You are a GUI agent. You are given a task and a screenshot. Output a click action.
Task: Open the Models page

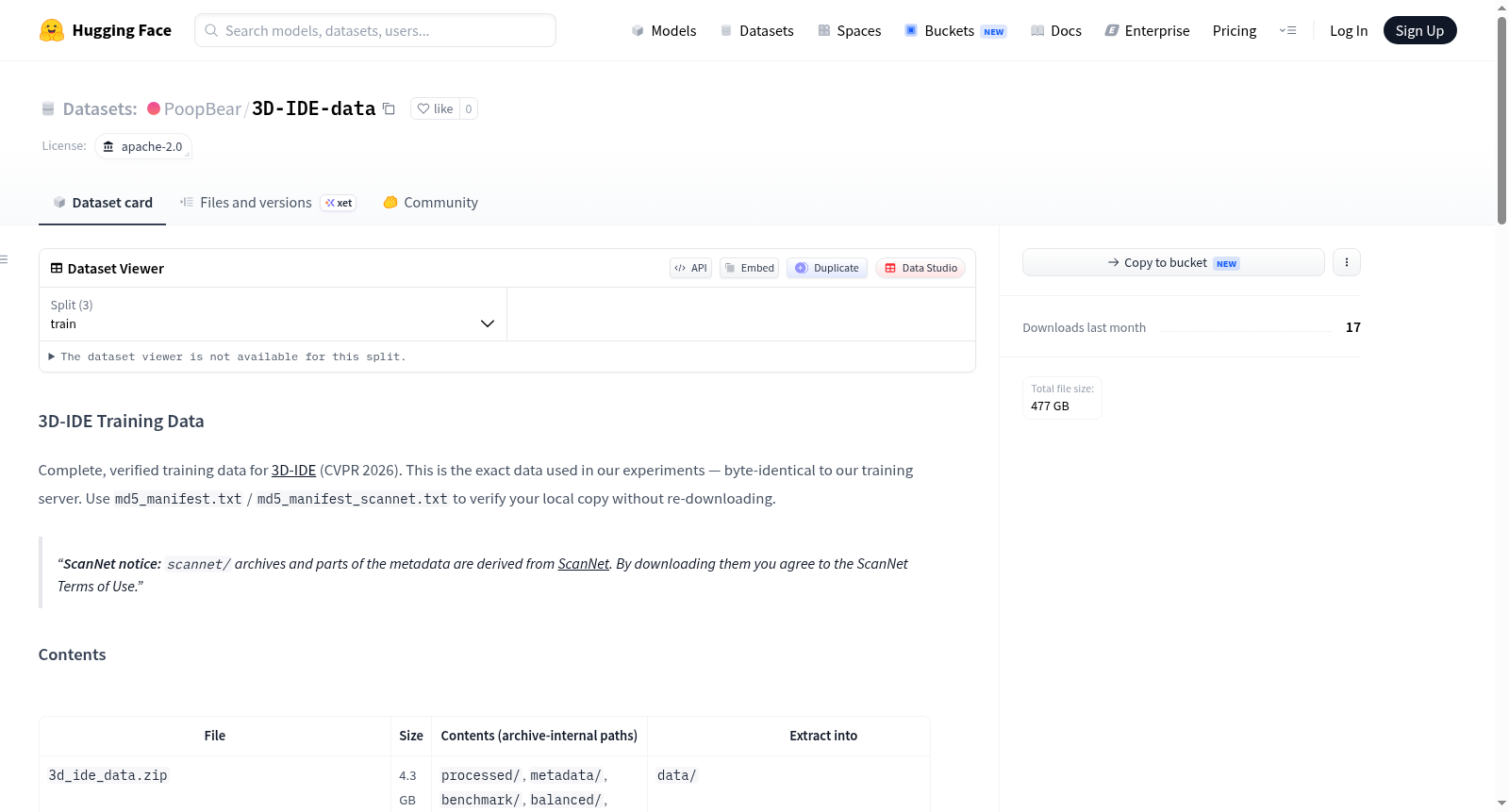click(x=664, y=30)
